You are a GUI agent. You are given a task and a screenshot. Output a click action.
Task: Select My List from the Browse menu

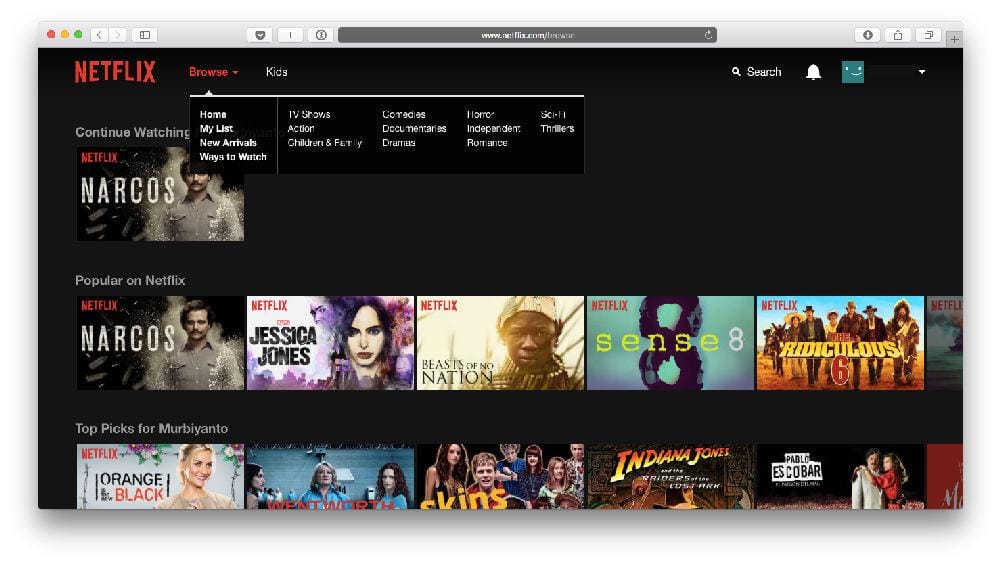click(216, 129)
